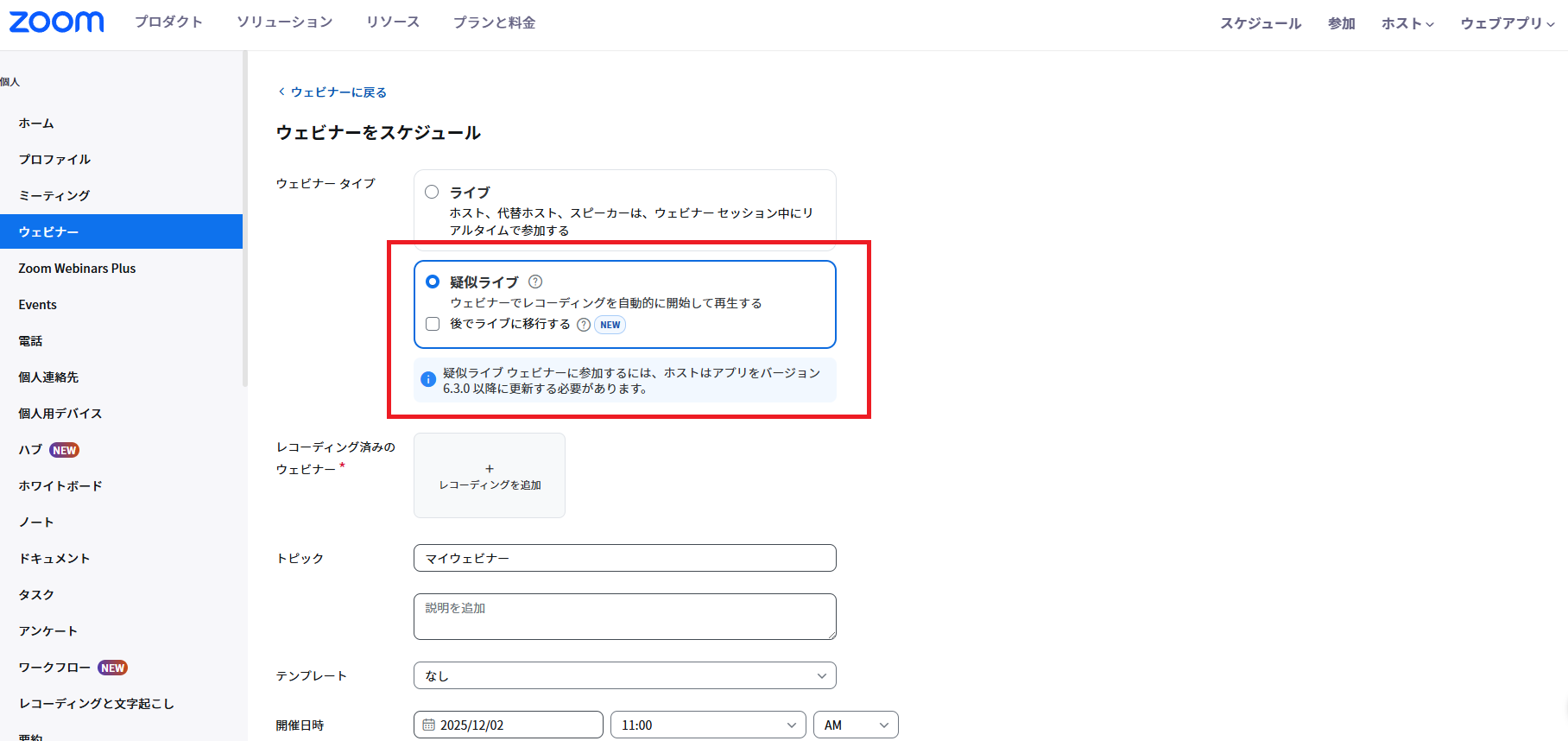
Task: Open プランと料金 in top navigation
Action: [x=494, y=22]
